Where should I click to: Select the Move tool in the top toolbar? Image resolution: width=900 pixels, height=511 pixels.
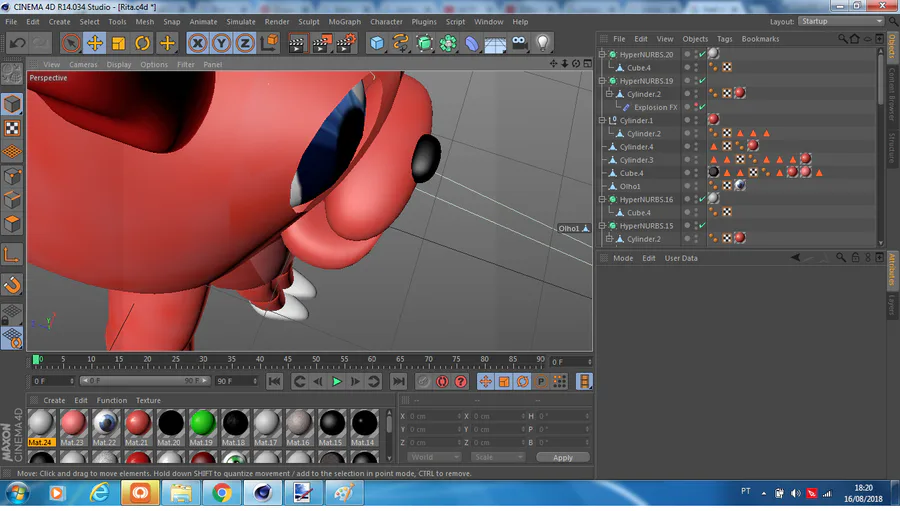[94, 43]
